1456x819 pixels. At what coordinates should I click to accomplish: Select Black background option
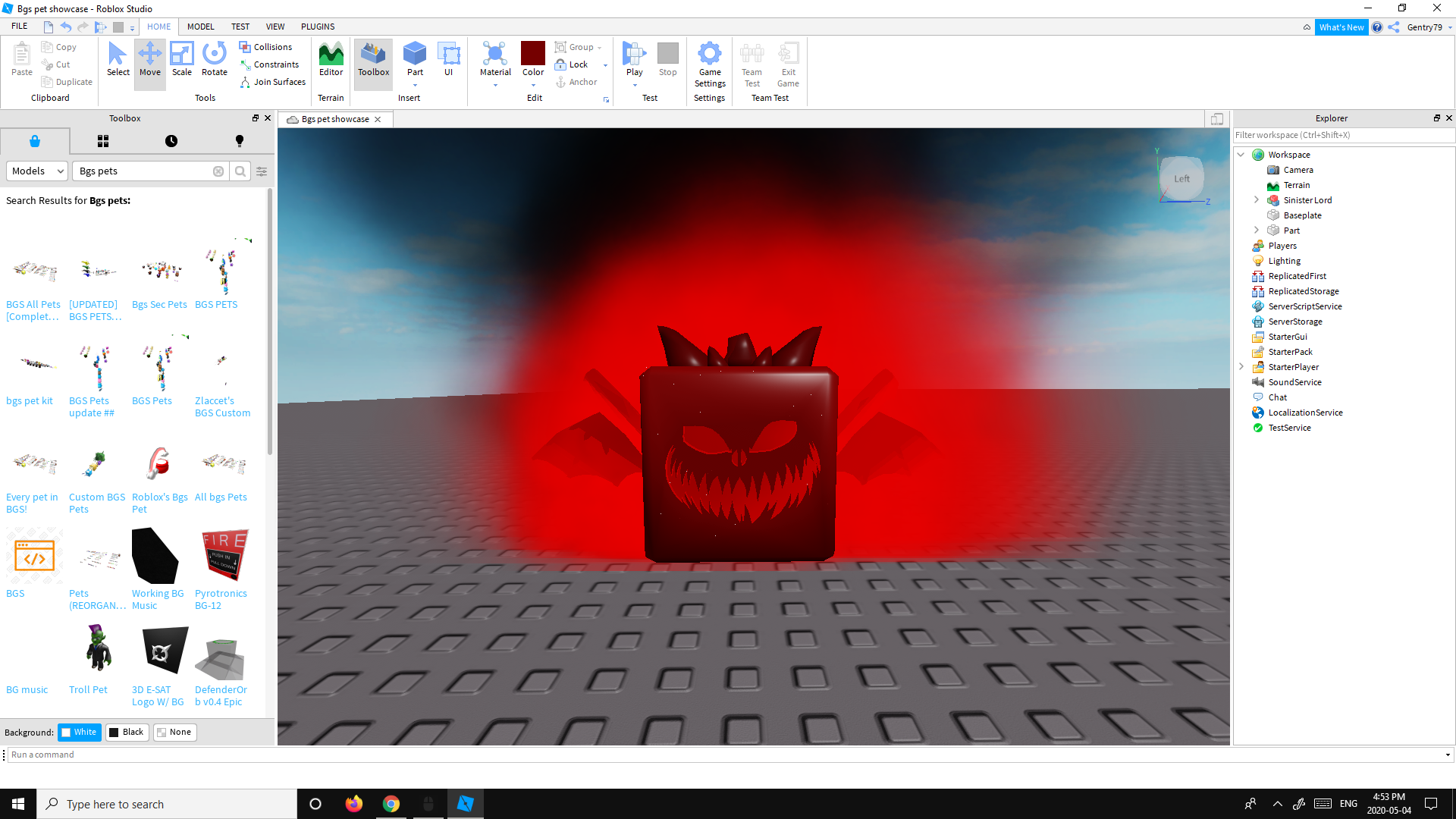[127, 732]
